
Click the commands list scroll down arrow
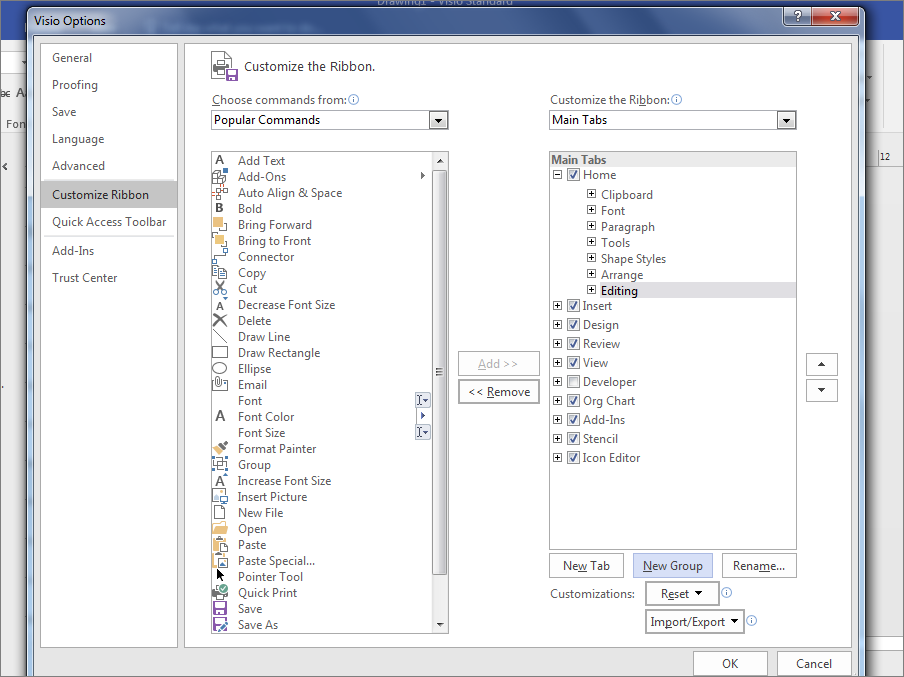click(x=440, y=625)
